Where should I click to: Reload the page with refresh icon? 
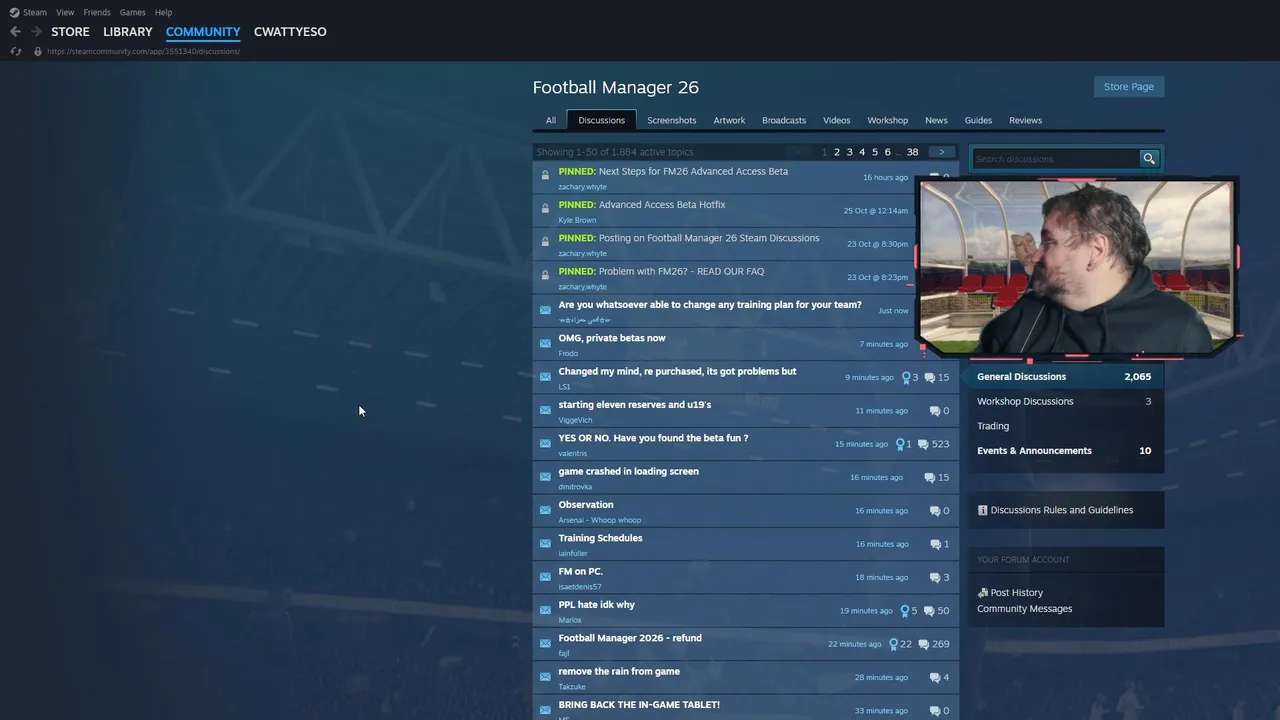pos(15,51)
